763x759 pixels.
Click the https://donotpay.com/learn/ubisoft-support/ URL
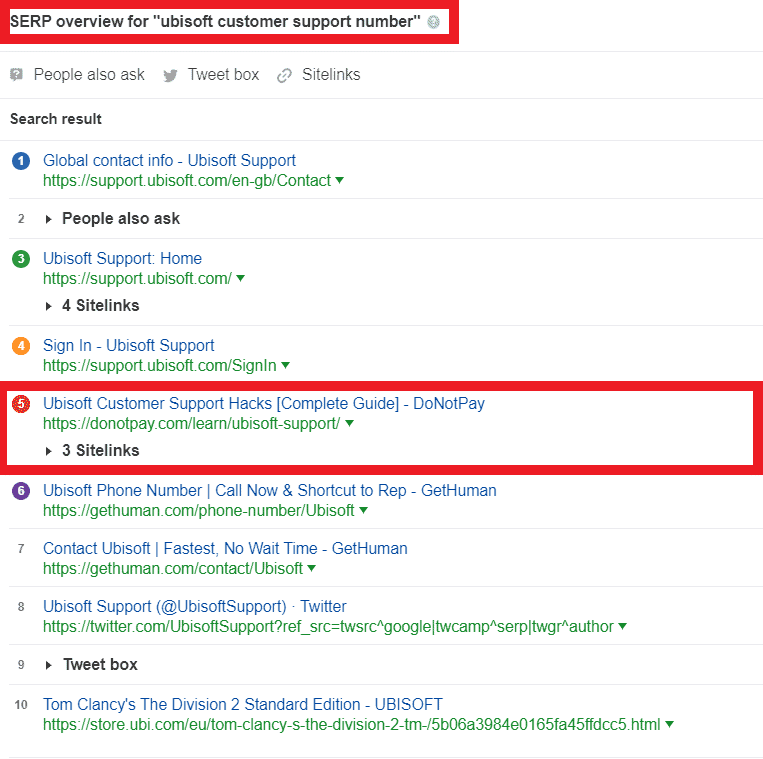pos(192,423)
